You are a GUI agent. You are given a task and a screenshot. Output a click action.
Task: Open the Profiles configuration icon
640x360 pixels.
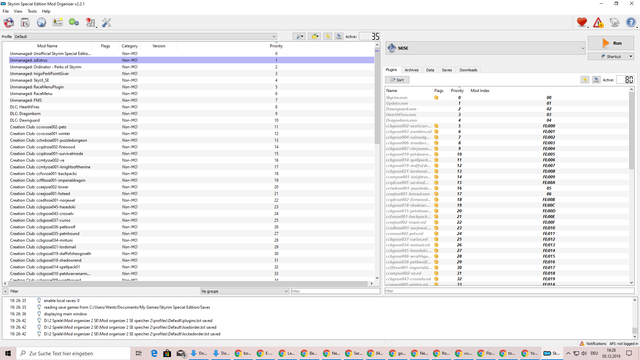pyautogui.click(x=58, y=22)
